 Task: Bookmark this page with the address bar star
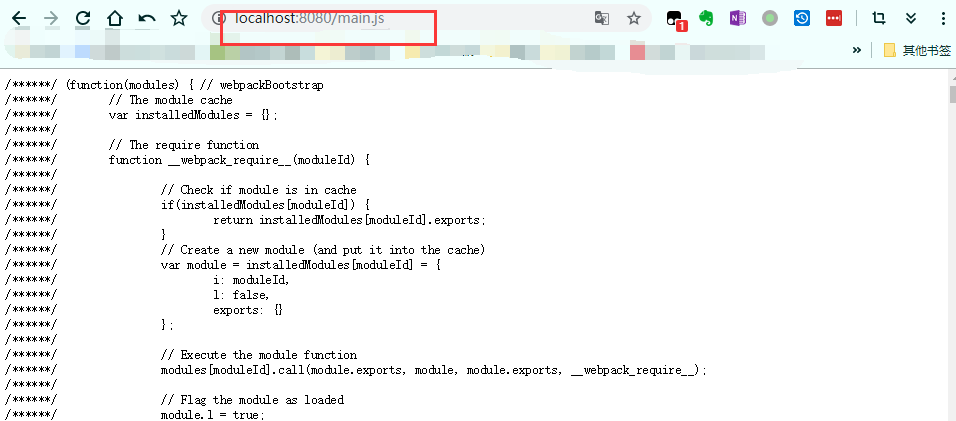633,18
